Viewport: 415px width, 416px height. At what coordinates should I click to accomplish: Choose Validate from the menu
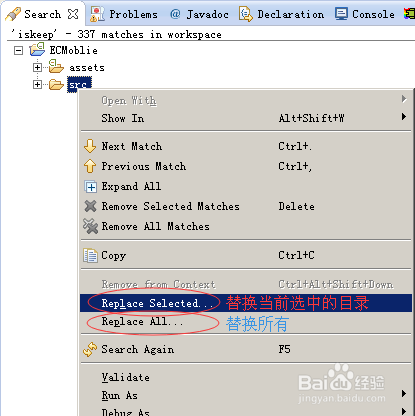click(246, 377)
